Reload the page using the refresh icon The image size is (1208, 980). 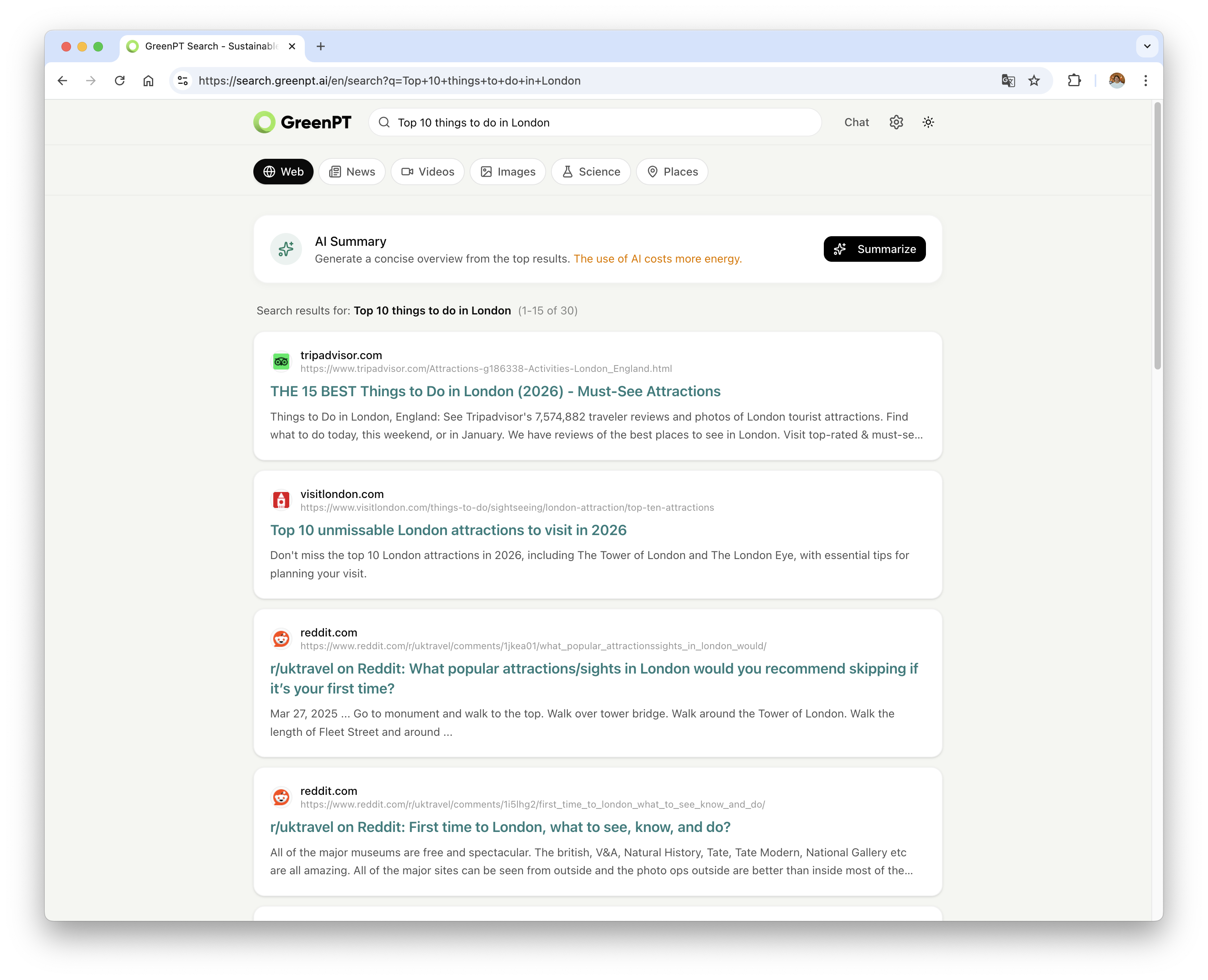[x=120, y=80]
